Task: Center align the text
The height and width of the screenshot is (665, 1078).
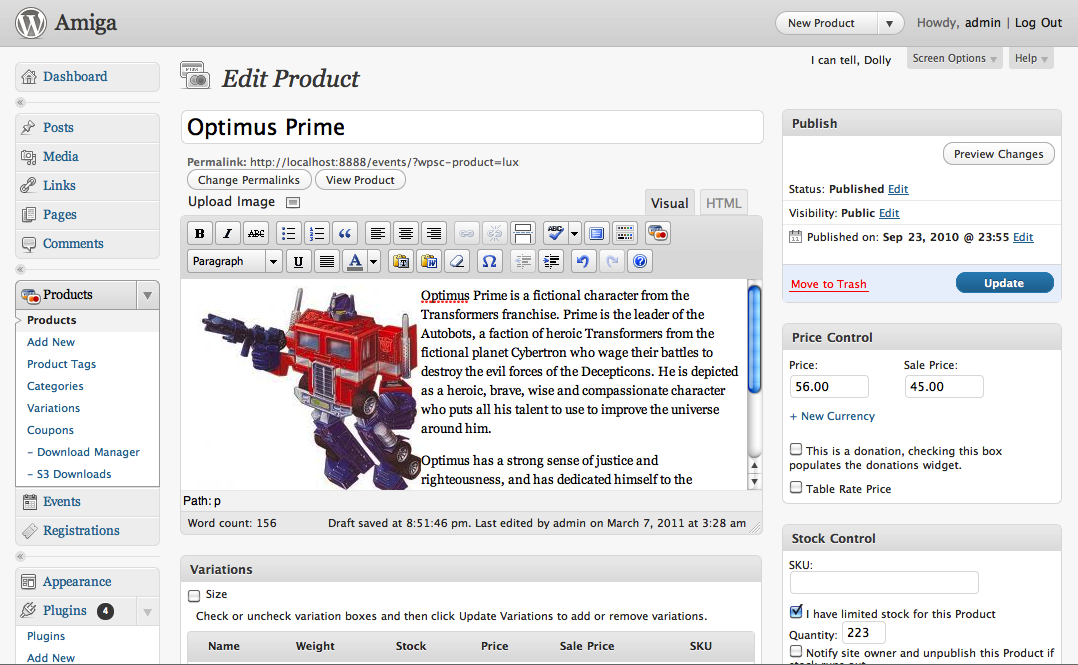Action: (x=406, y=233)
